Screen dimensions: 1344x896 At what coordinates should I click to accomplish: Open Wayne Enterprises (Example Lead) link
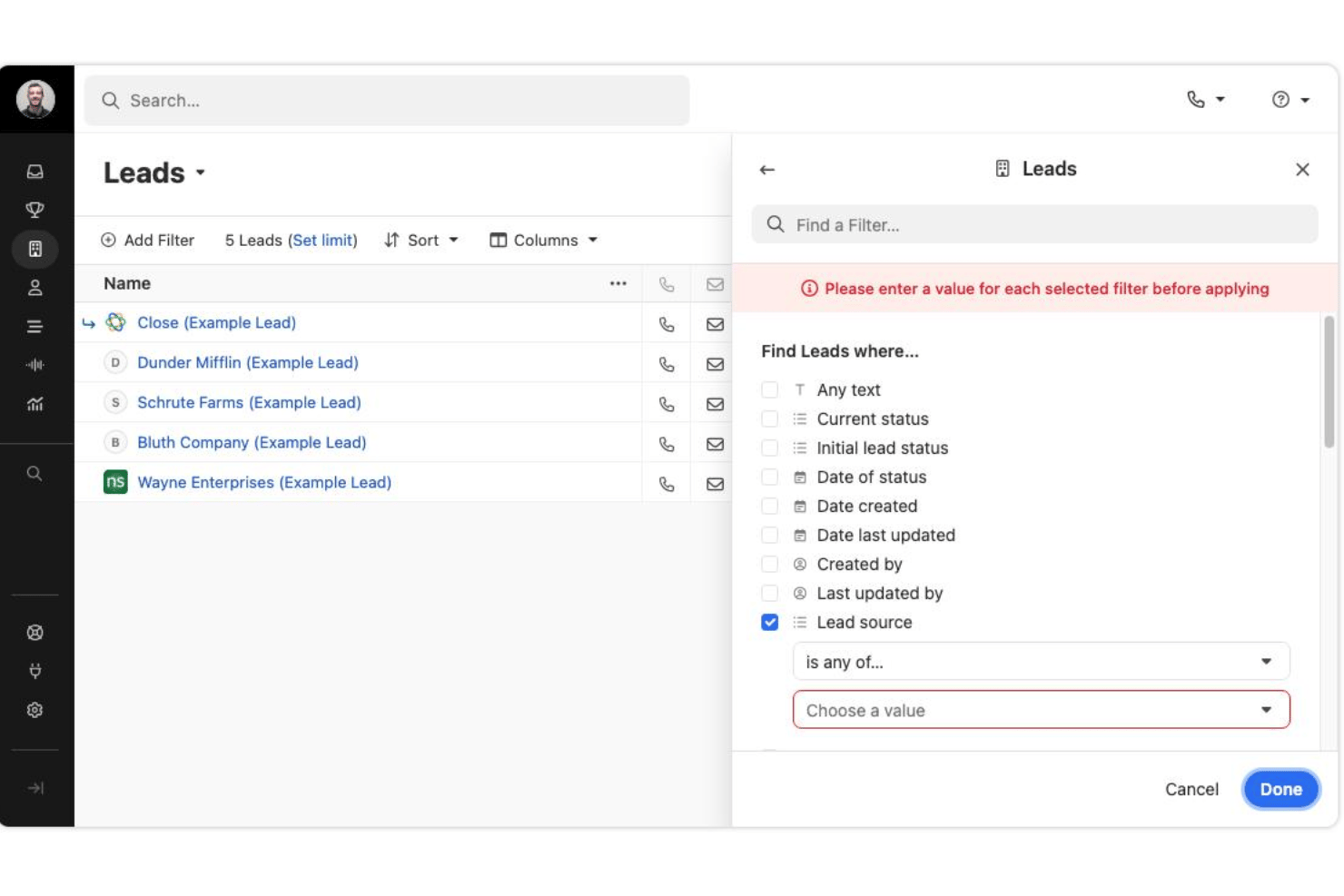pos(264,482)
